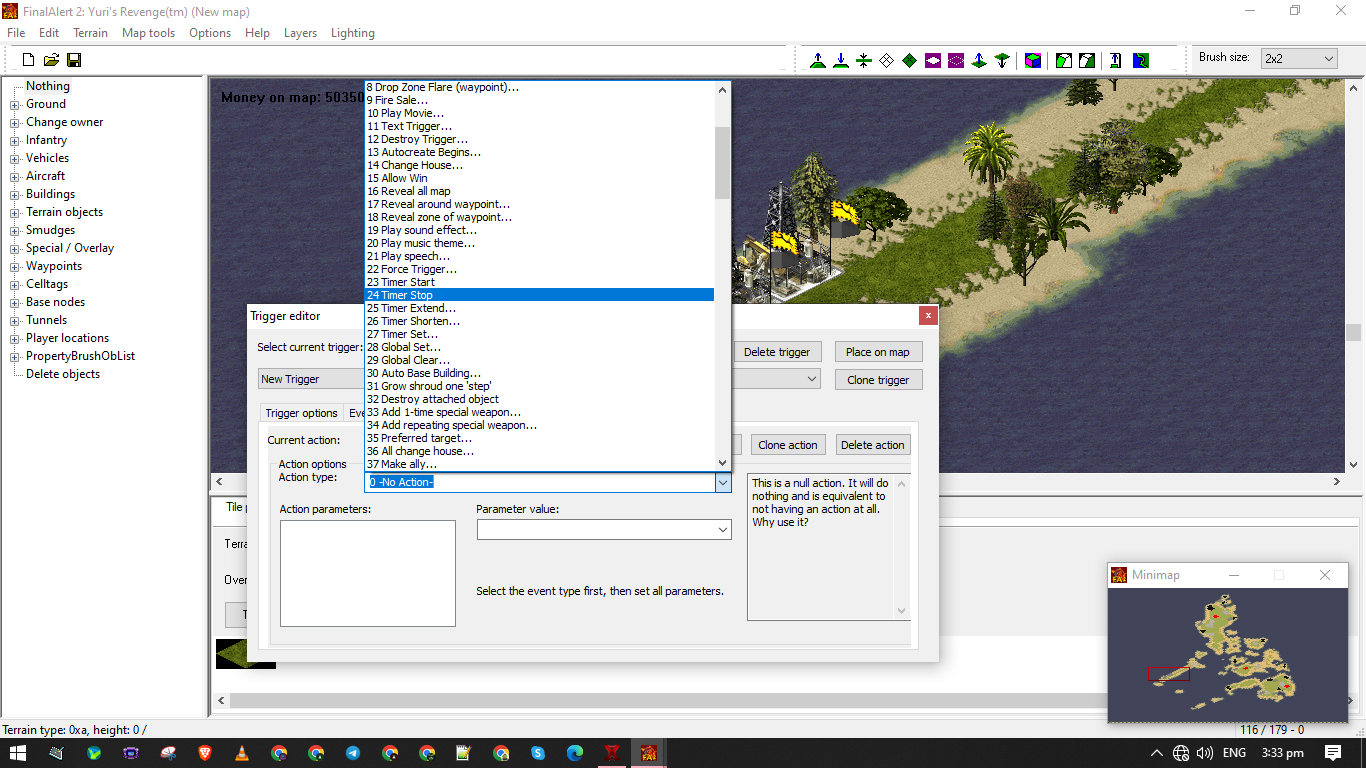Open the notification center icon
This screenshot has width=1366, height=768.
tap(1333, 753)
